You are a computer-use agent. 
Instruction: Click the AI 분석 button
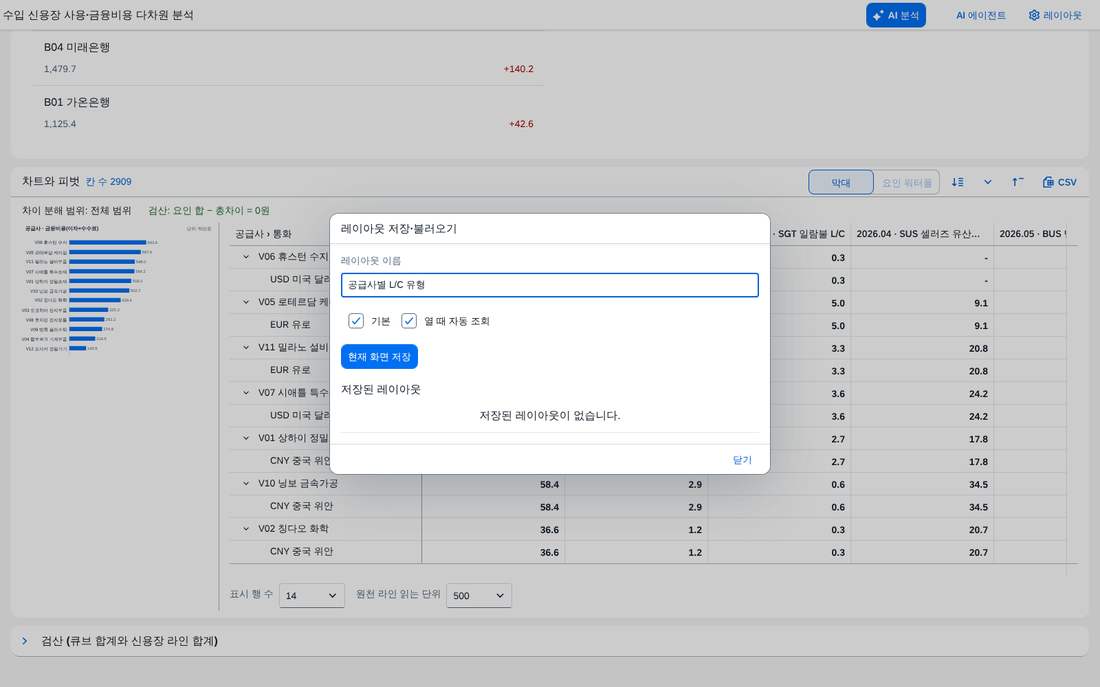pyautogui.click(x=895, y=15)
